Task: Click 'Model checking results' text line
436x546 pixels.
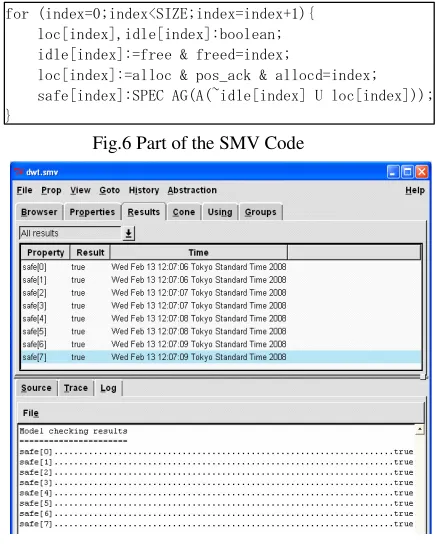Action: pos(73,431)
